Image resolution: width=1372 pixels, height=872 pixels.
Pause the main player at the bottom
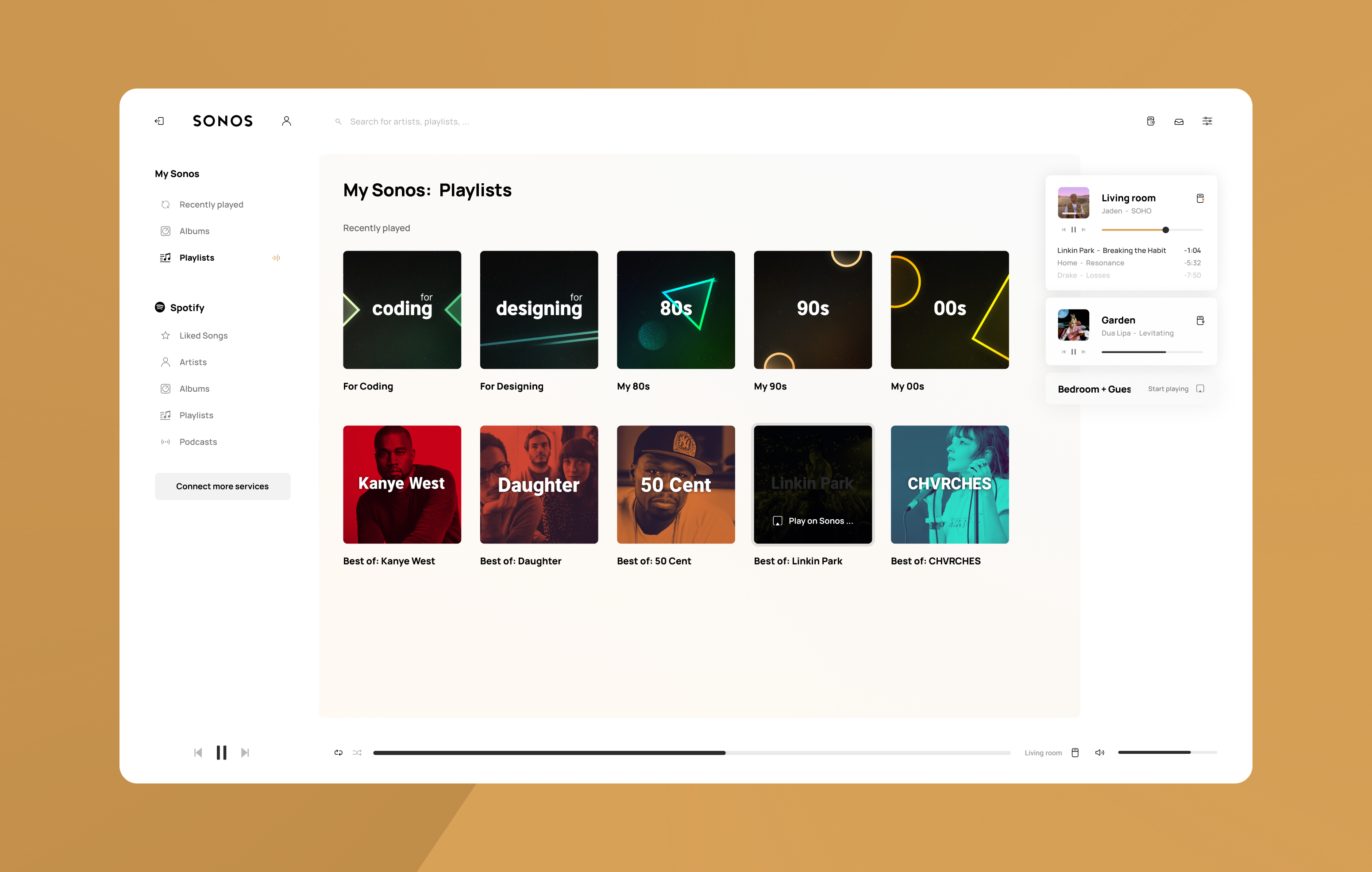[x=222, y=752]
